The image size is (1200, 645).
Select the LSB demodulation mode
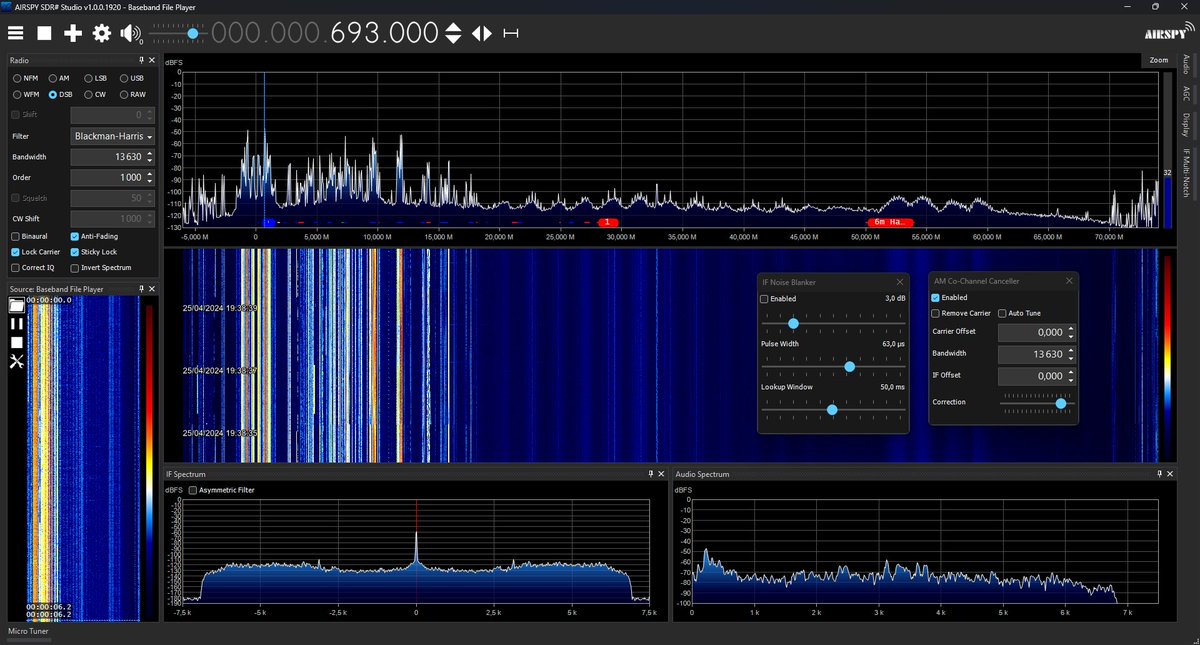[x=96, y=78]
